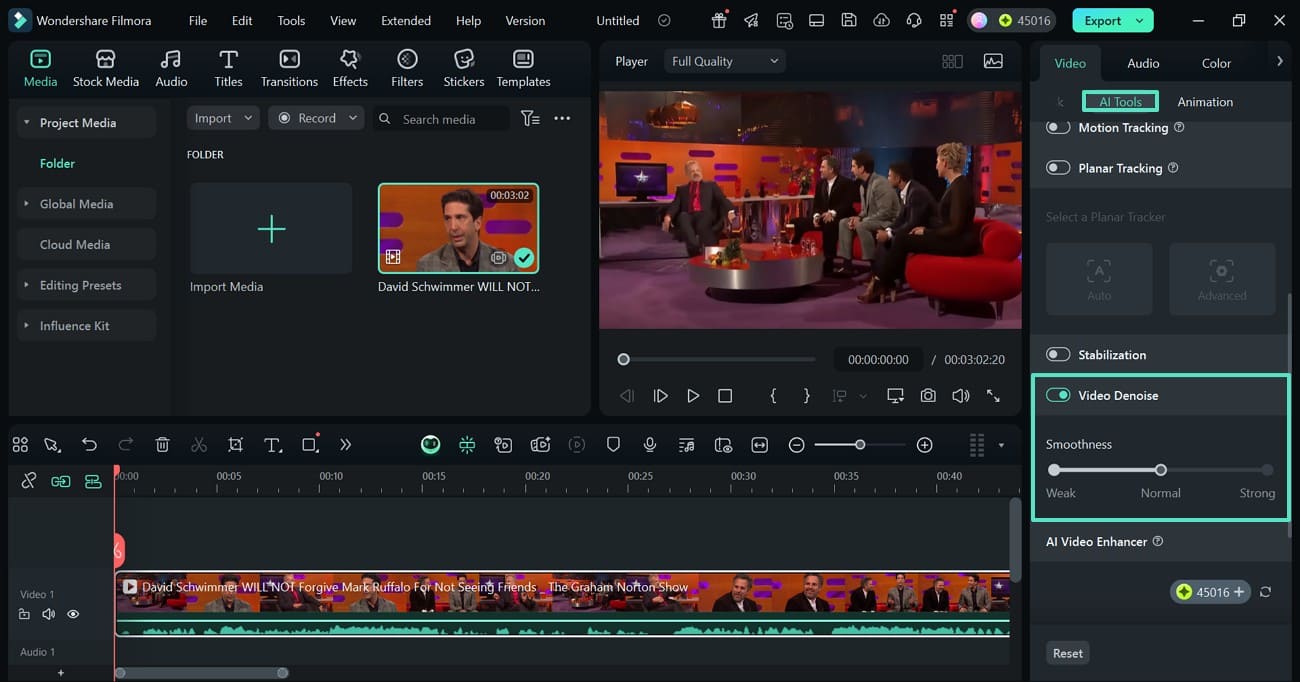
Task: Select the crop tool in timeline toolbar
Action: (235, 445)
